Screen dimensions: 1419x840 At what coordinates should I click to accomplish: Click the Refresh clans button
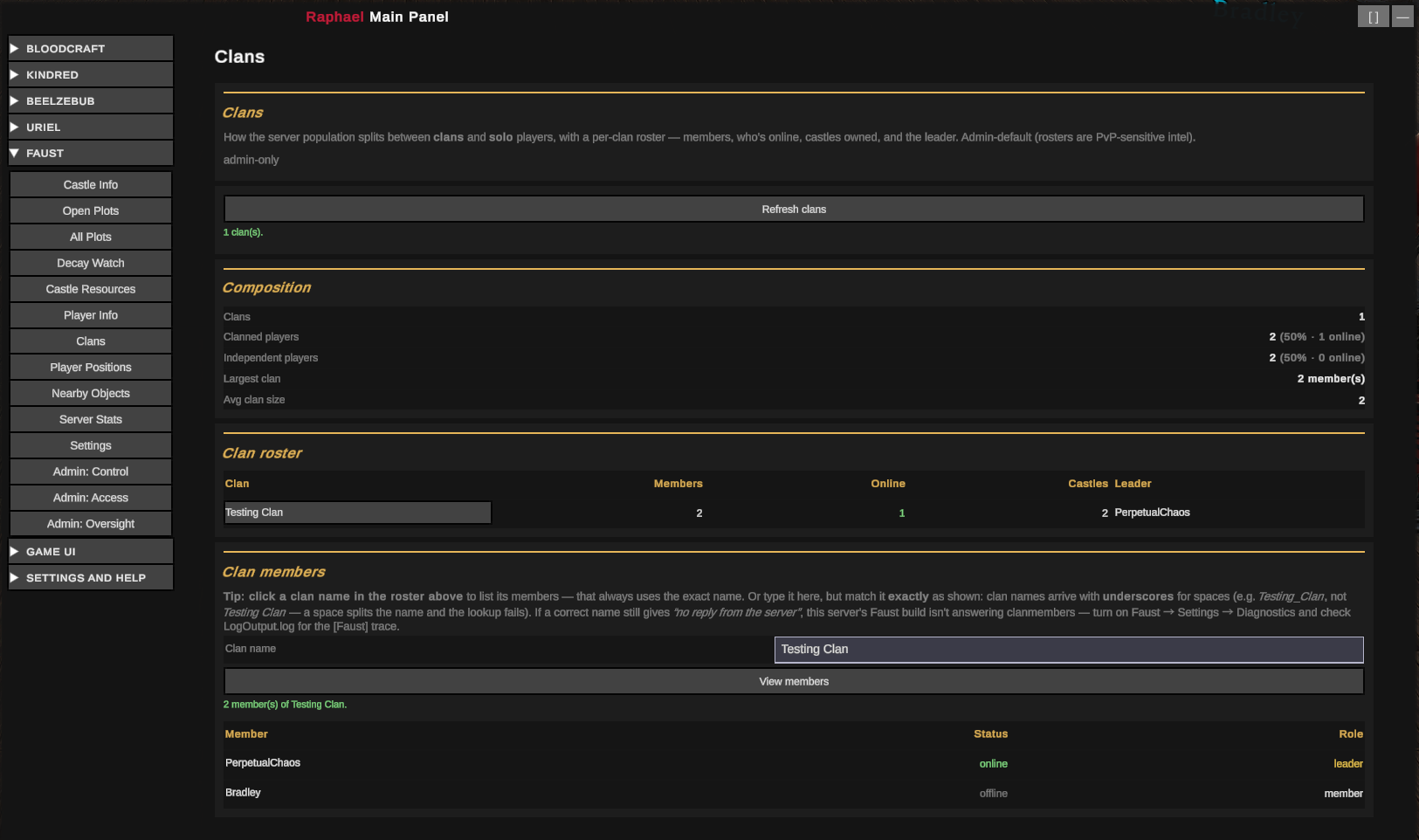pos(794,210)
